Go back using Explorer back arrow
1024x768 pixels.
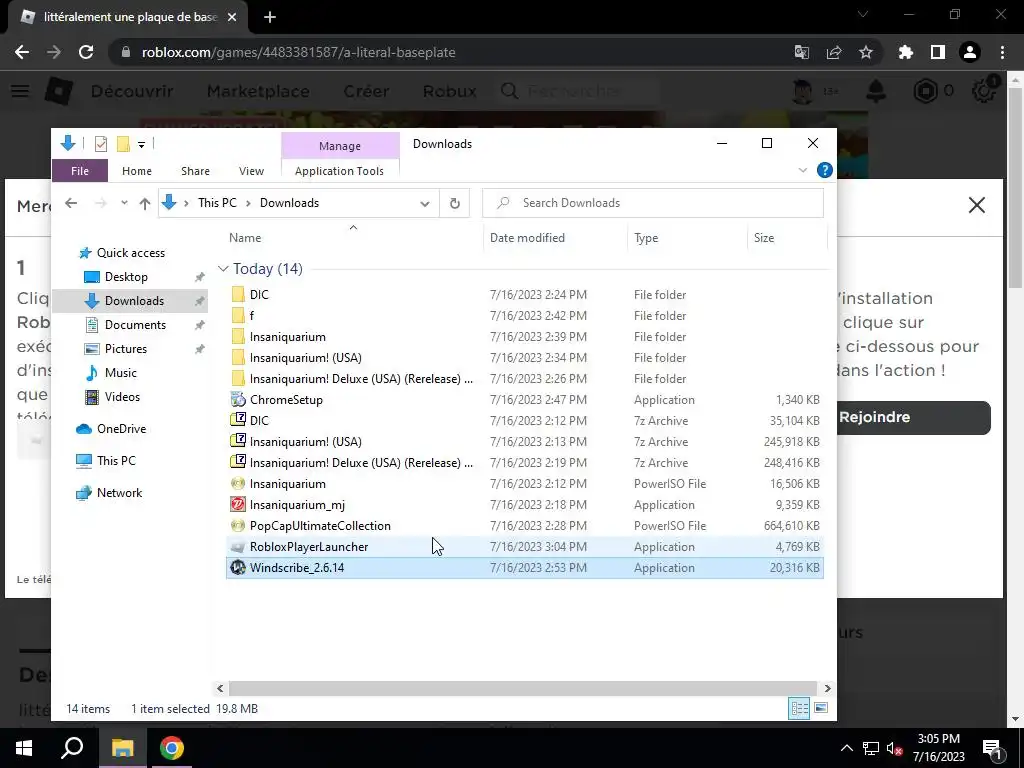tap(71, 203)
